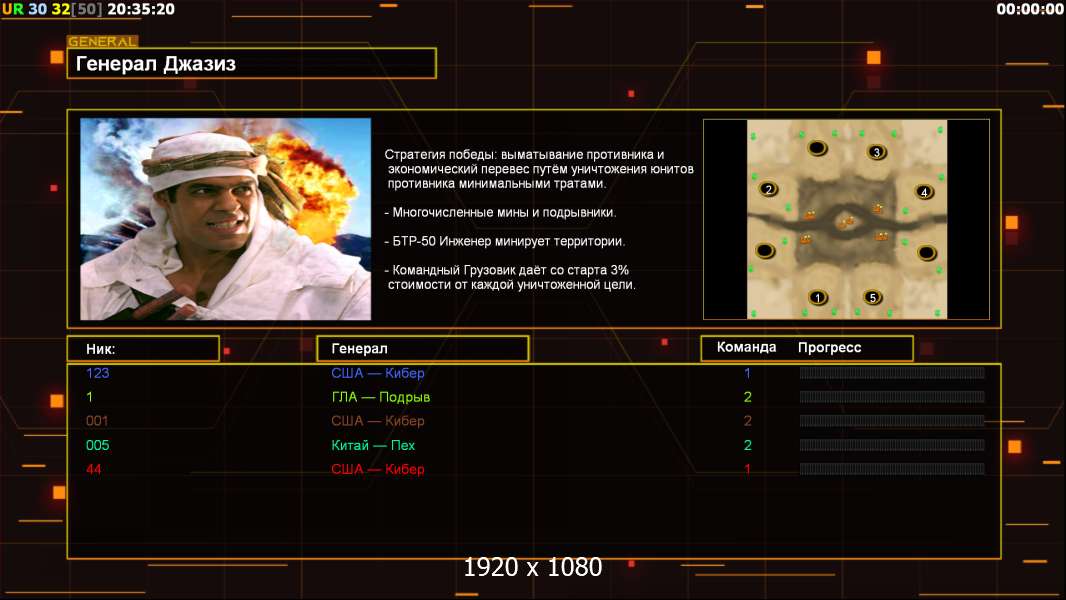This screenshot has width=1066, height=600.
Task: Click the 'UR' overlay indicator at top left
Action: click(x=12, y=9)
